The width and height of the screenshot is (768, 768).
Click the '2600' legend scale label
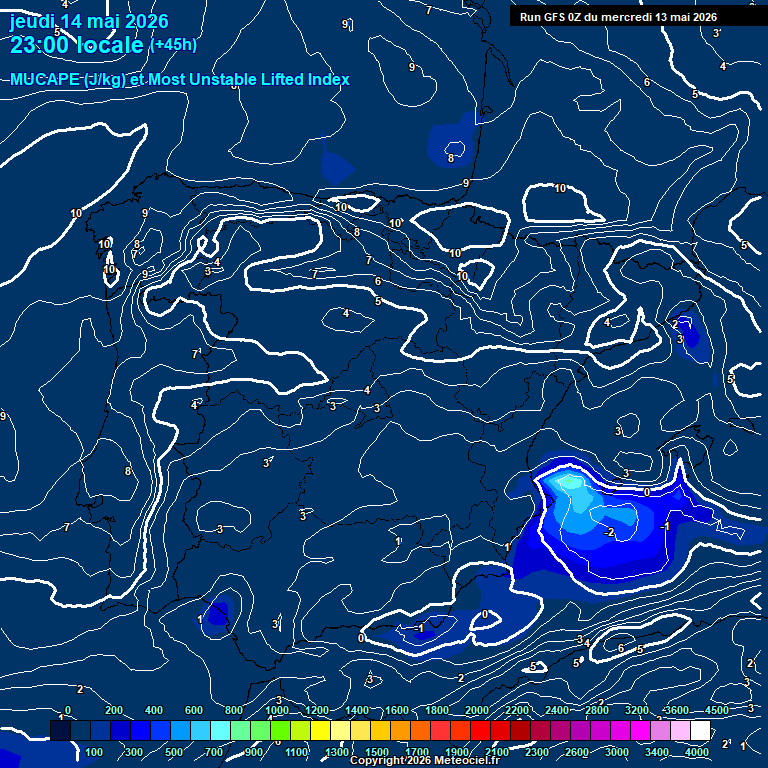pyautogui.click(x=576, y=752)
